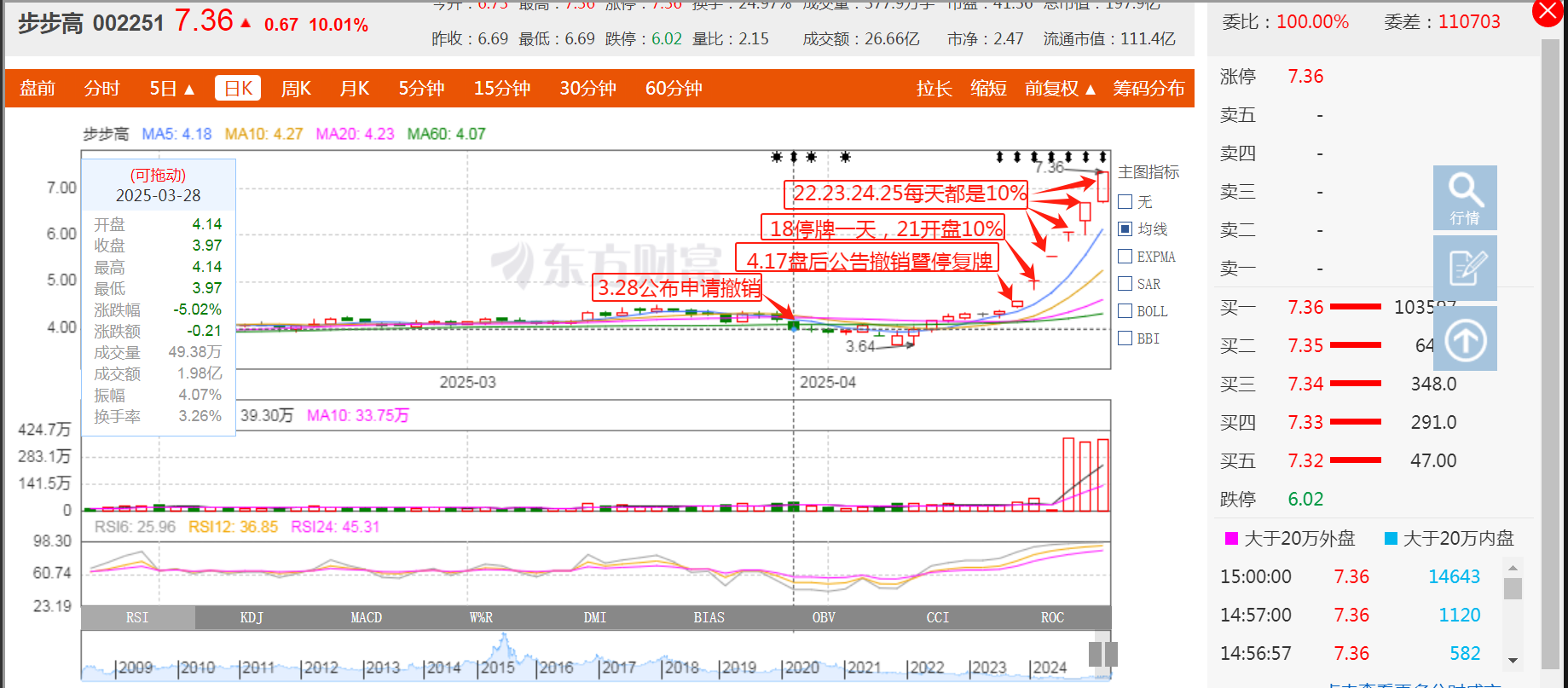This screenshot has height=688, width=1568.
Task: Click the RSI12: 36.85 label
Action: click(x=233, y=527)
